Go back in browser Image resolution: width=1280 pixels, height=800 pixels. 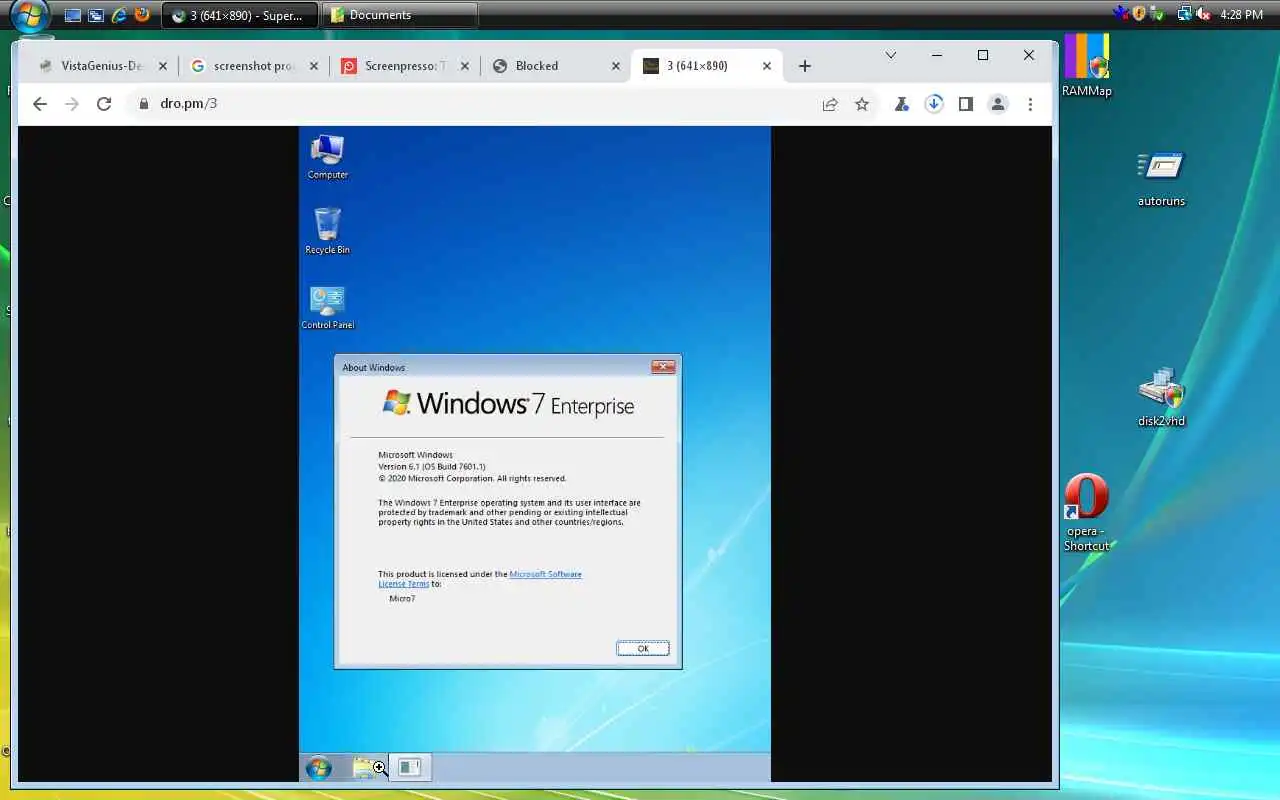click(x=39, y=104)
